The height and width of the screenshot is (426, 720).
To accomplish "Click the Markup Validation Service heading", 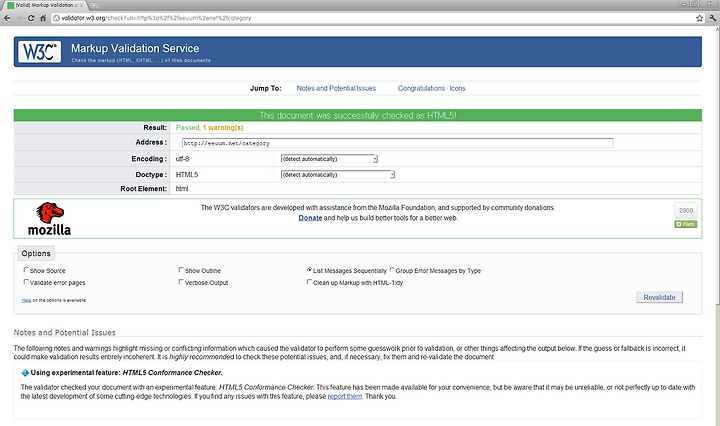I will point(135,48).
